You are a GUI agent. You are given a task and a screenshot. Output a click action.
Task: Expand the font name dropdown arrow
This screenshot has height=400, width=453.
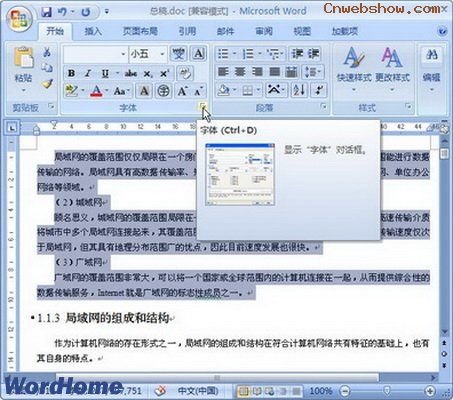click(123, 54)
